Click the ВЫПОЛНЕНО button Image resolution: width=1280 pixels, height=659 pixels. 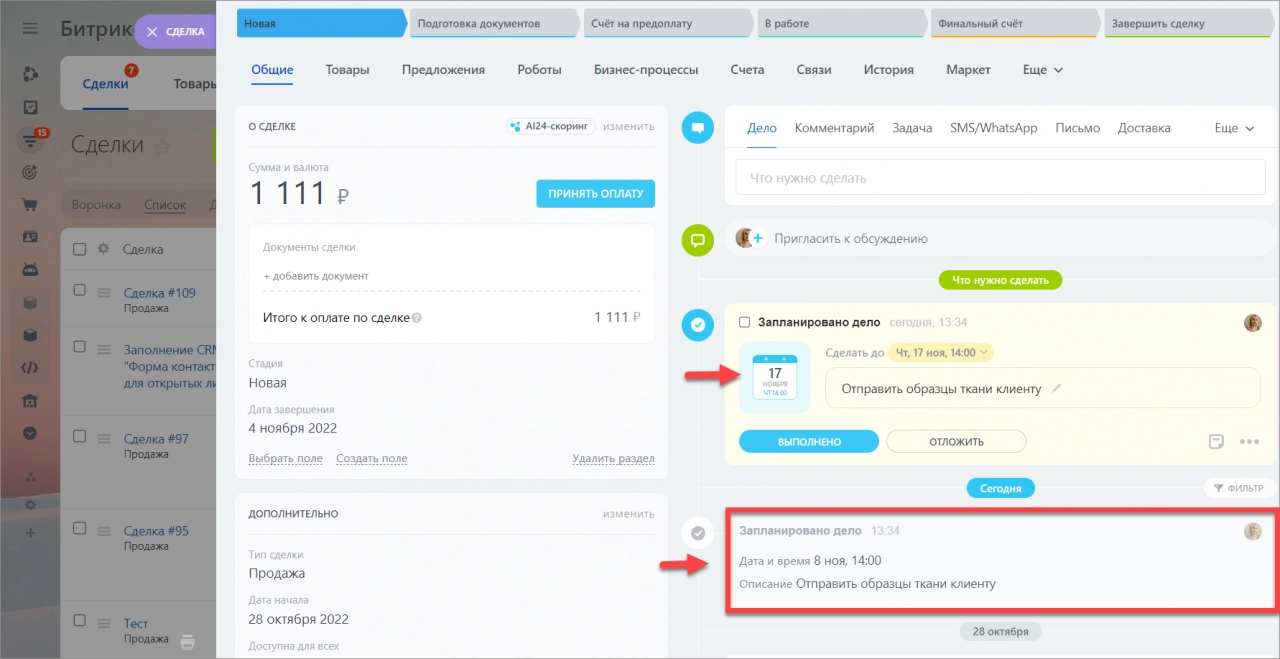[x=808, y=441]
